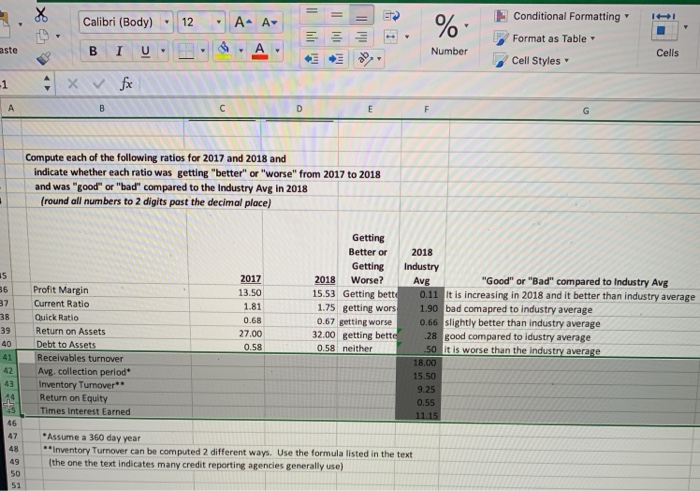Open fill color dropdown arrow

(x=241, y=50)
